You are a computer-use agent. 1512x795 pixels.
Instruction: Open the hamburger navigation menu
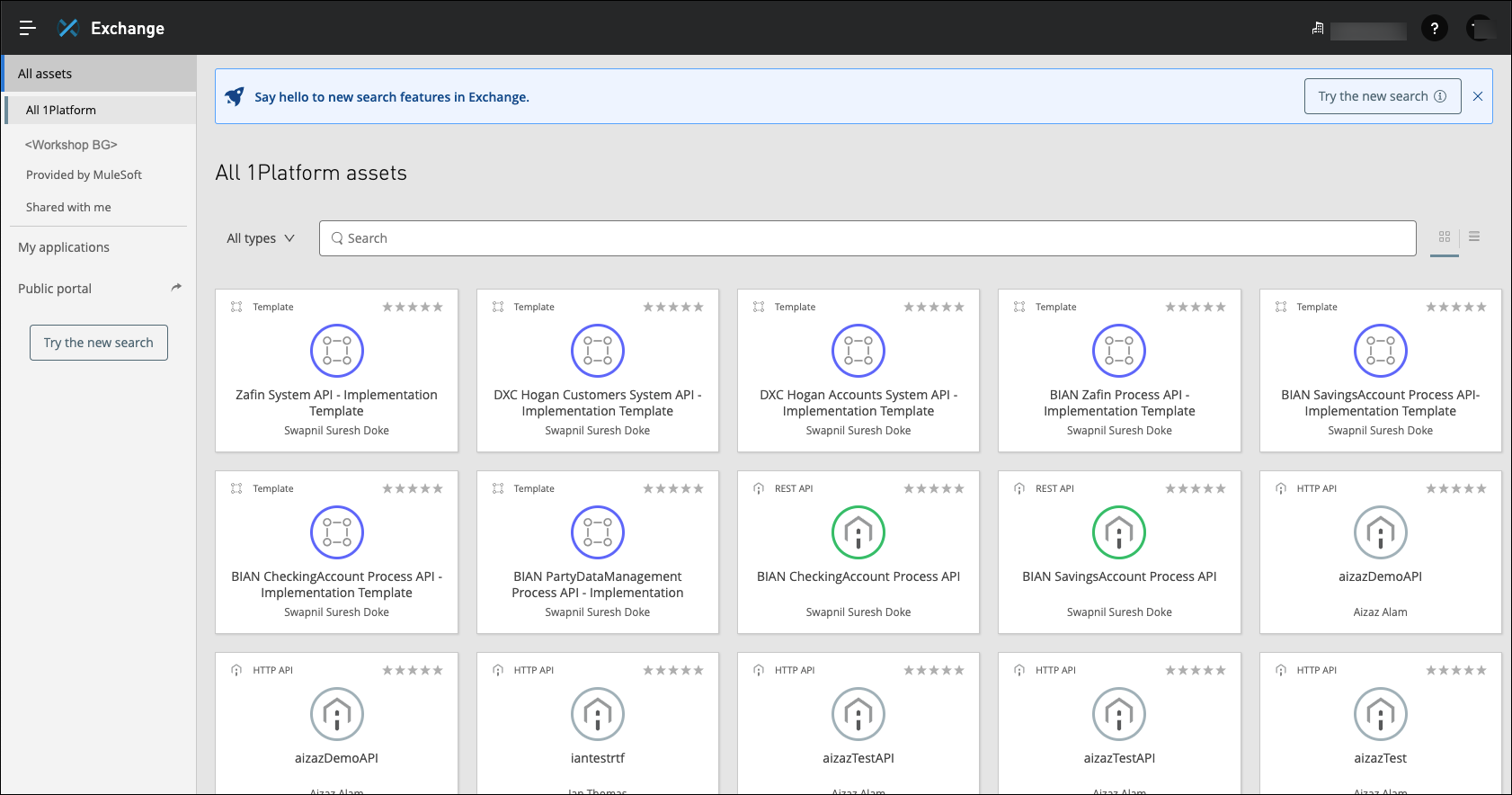[27, 28]
